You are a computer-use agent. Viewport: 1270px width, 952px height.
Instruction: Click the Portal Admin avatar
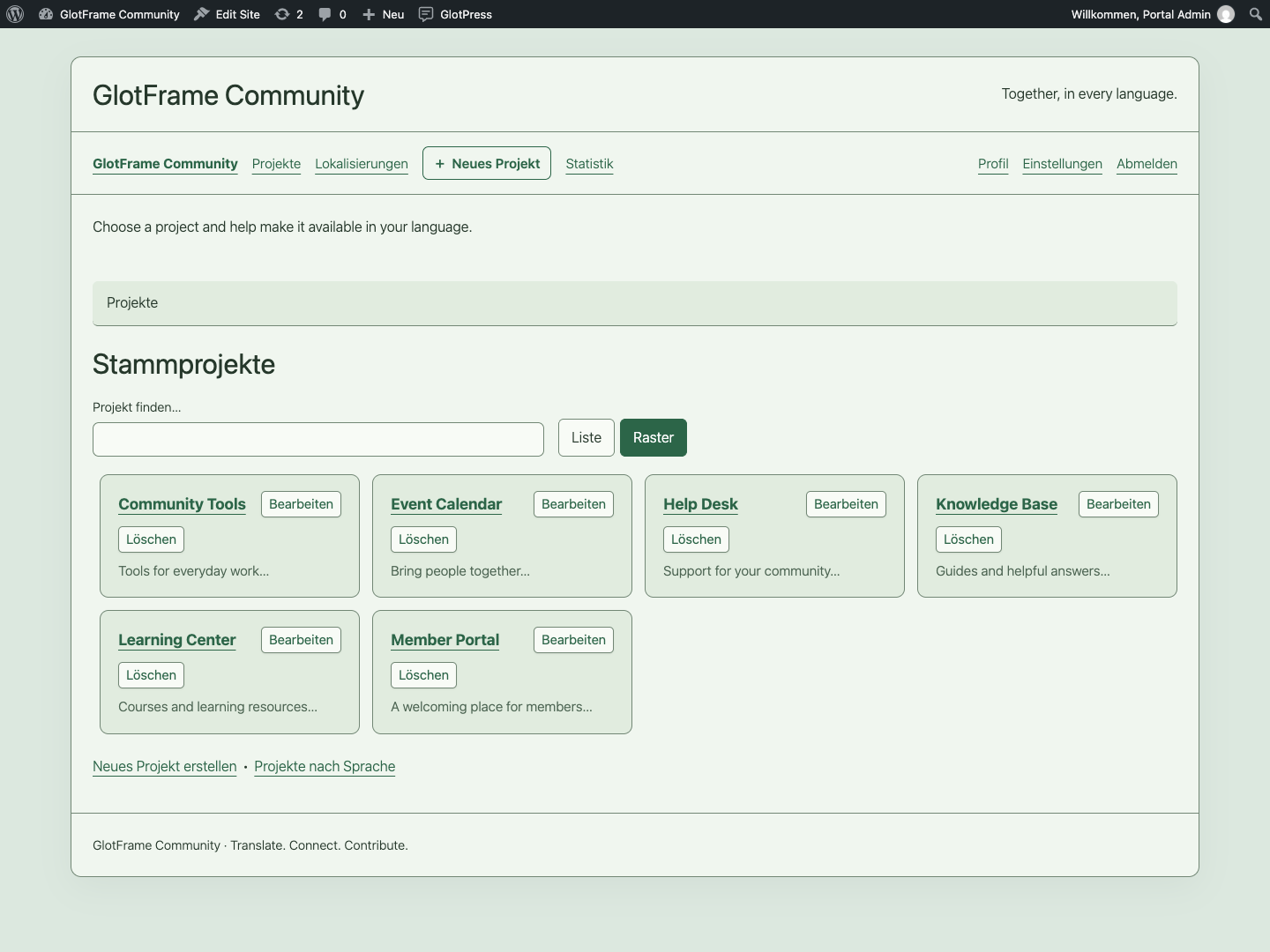(x=1226, y=14)
